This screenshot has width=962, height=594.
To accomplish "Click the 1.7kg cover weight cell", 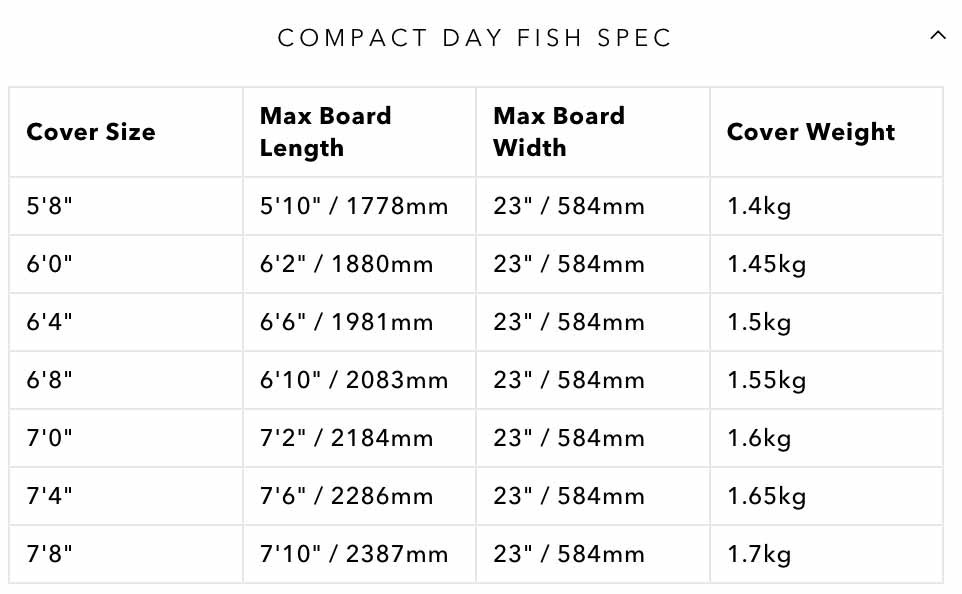I will click(x=759, y=555).
